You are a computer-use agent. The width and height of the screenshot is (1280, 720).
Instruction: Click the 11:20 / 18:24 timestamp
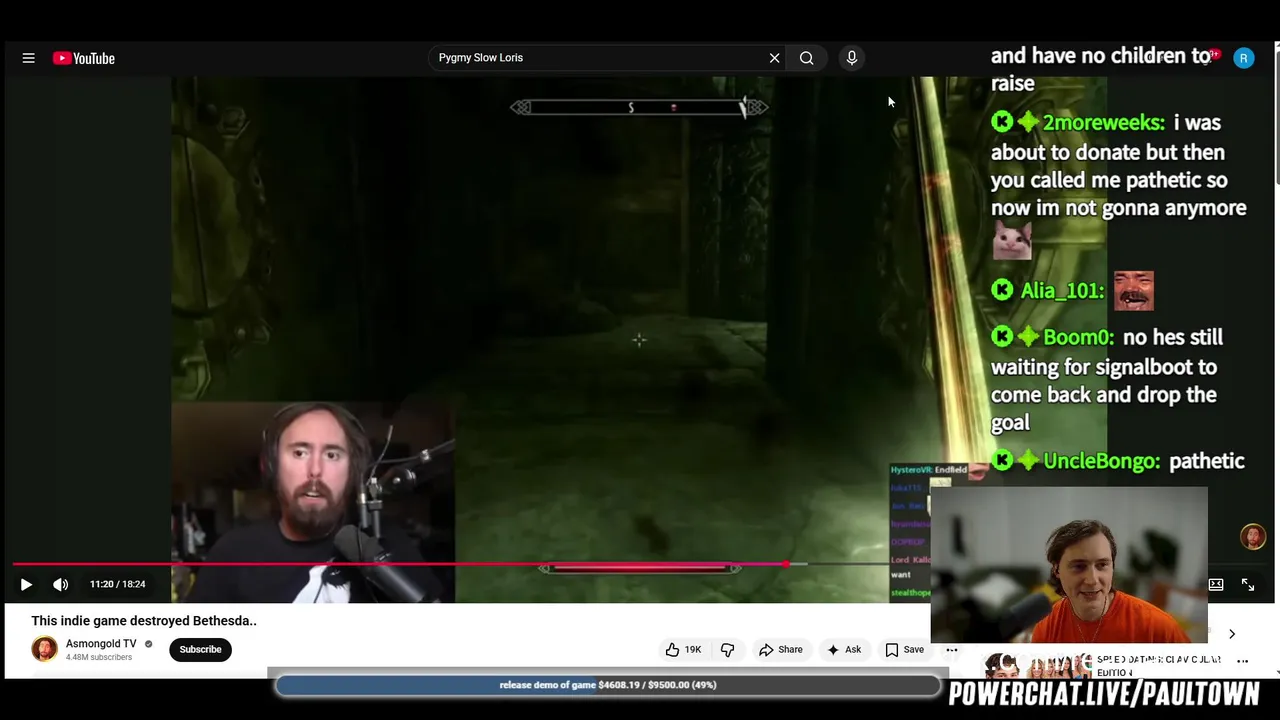point(118,584)
